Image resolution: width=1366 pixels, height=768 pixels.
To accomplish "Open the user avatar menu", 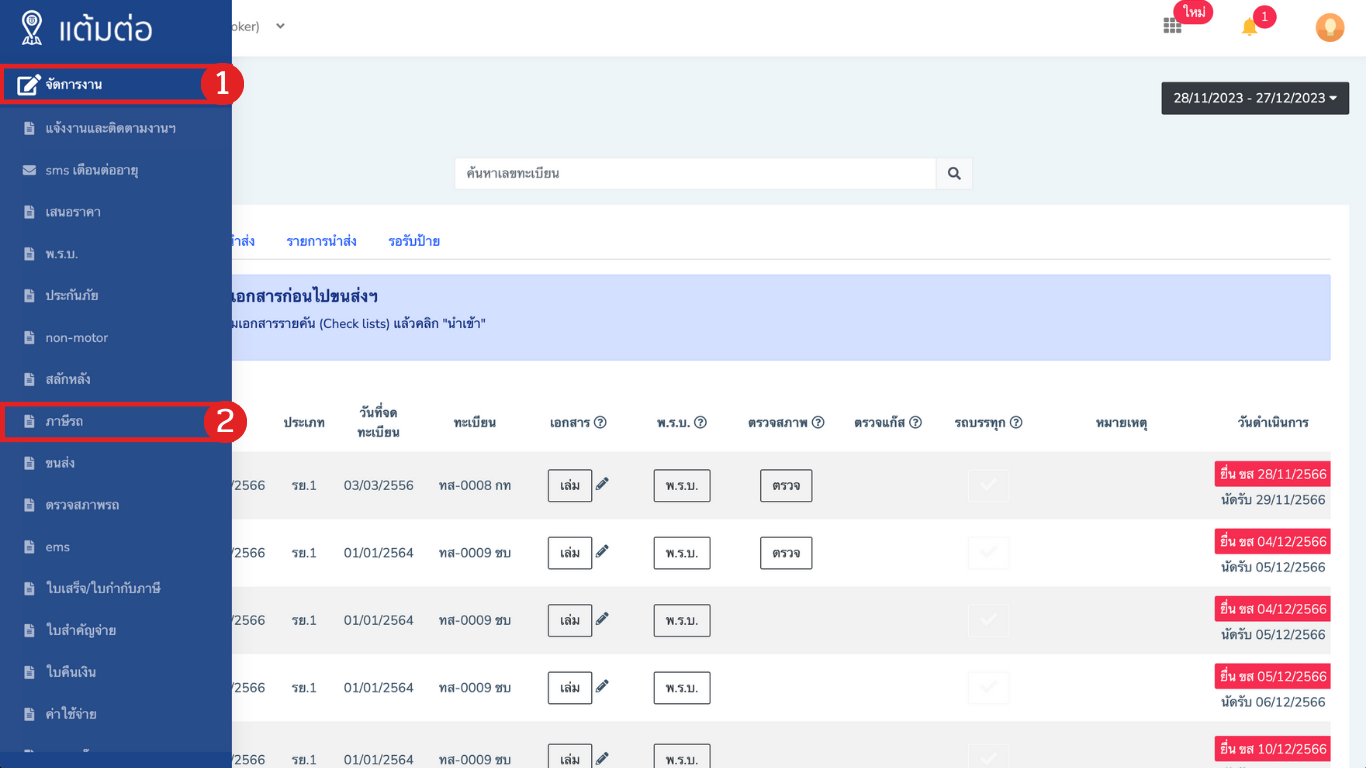I will [x=1329, y=27].
